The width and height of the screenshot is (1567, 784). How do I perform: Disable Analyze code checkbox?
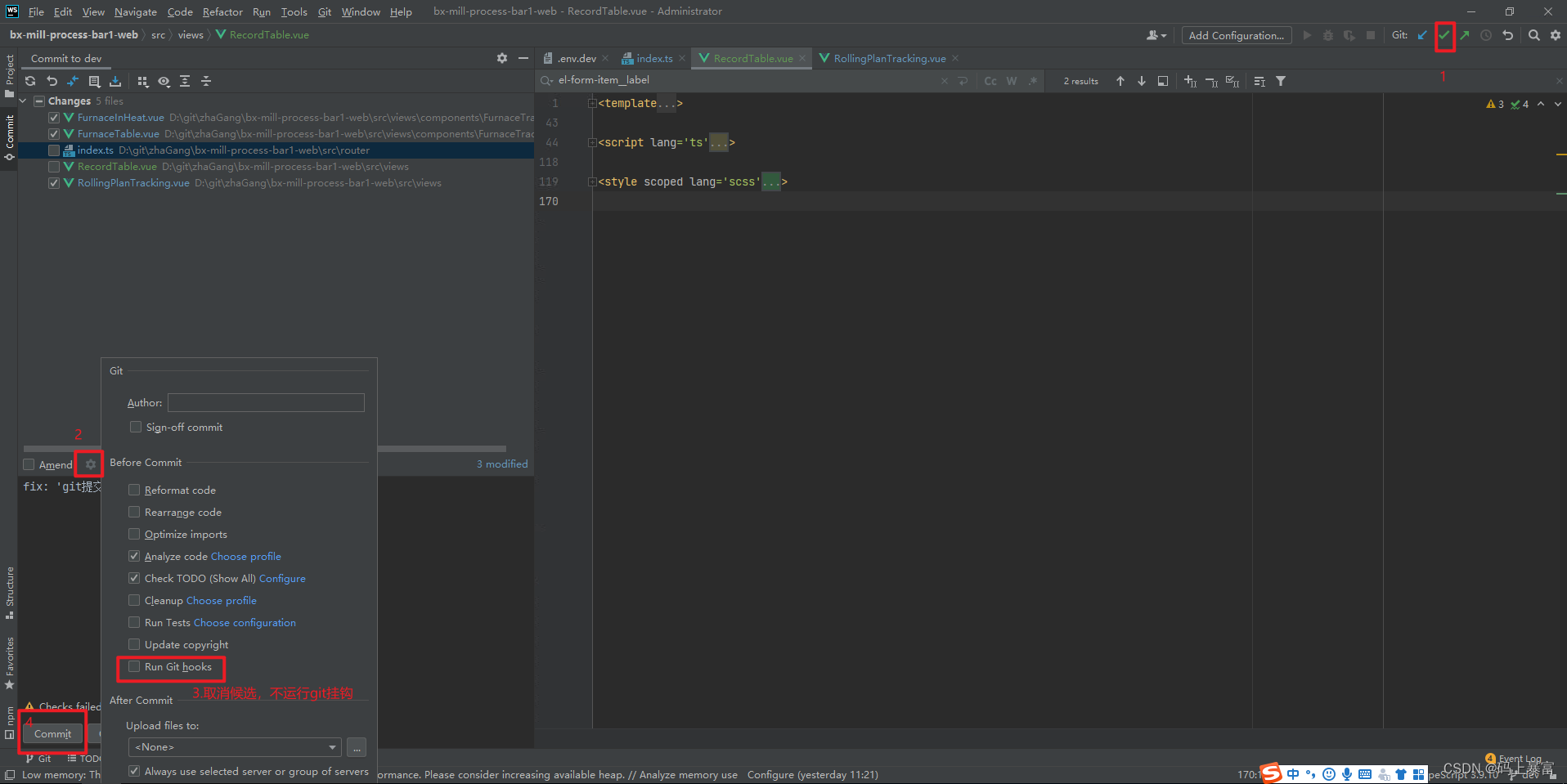tap(134, 556)
